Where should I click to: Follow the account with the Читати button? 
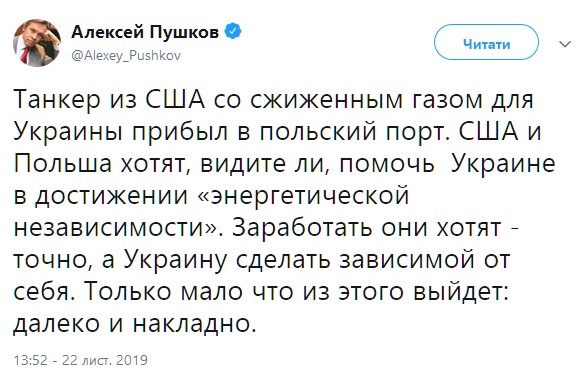[x=486, y=43]
